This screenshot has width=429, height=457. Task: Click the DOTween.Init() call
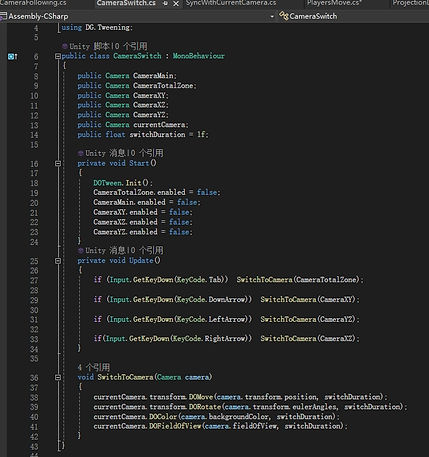tap(123, 183)
